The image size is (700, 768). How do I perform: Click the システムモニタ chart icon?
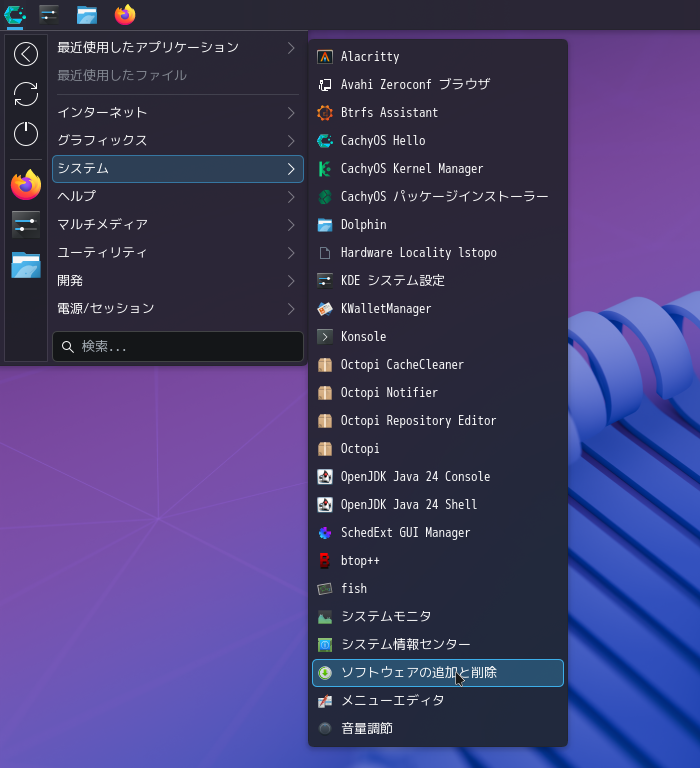(x=325, y=617)
